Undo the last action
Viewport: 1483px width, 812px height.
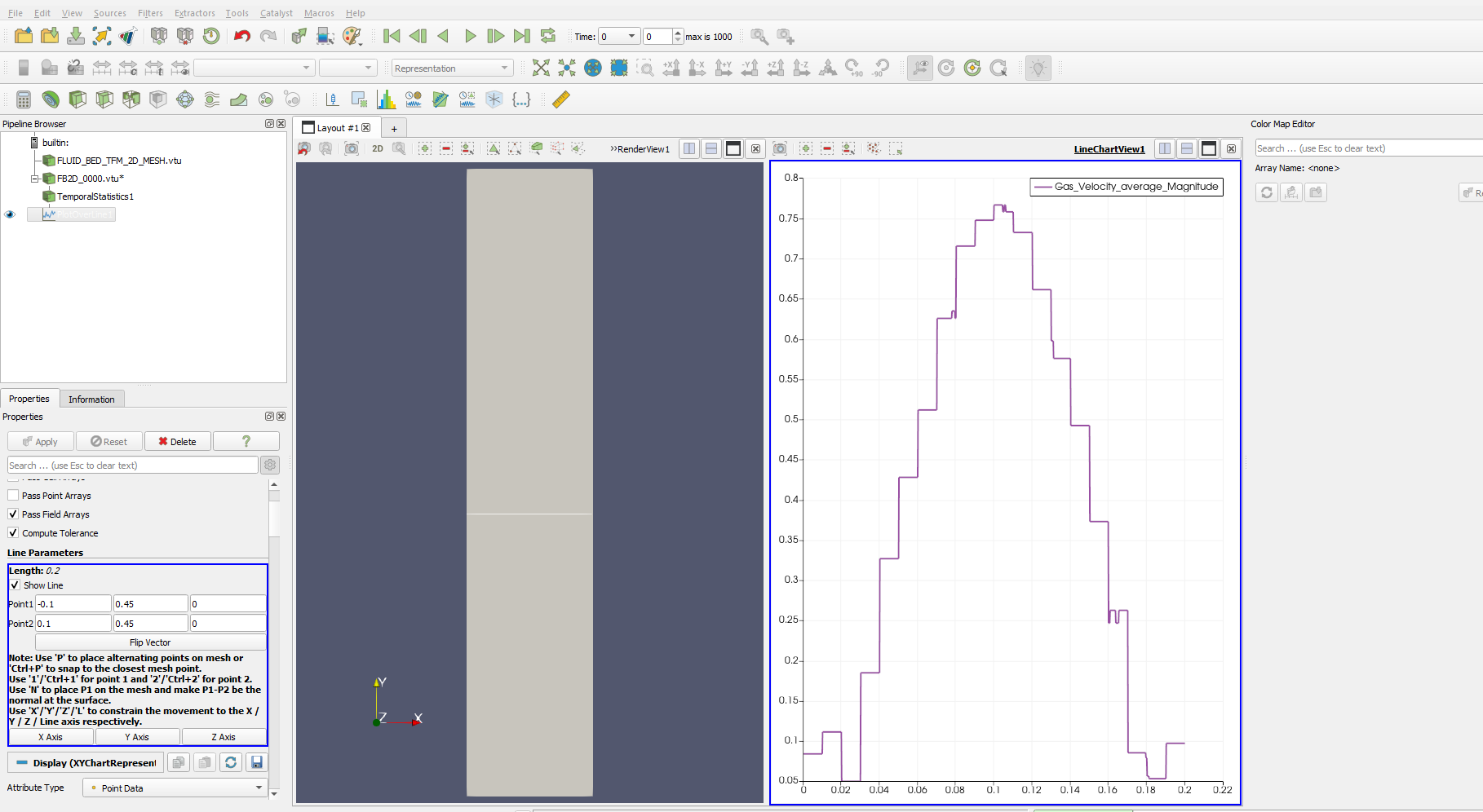[x=242, y=36]
